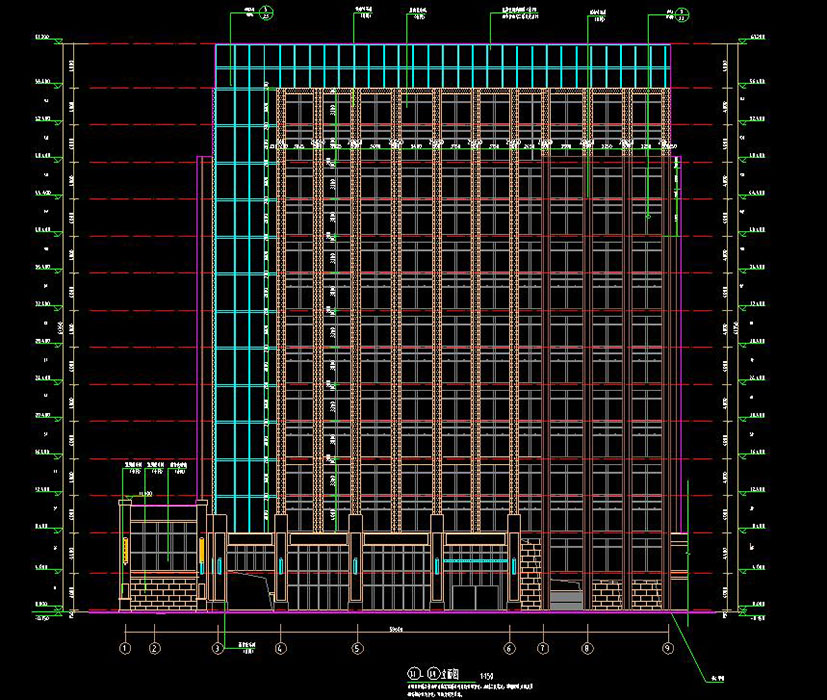Select grid axis bubble 9
The image size is (827, 700).
tap(668, 648)
